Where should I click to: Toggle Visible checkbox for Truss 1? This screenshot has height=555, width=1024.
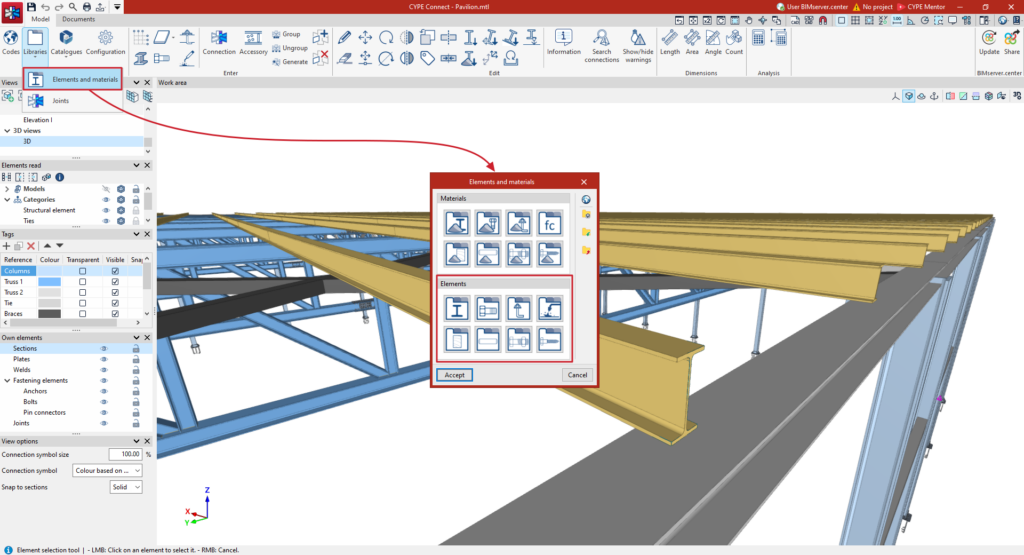coord(115,281)
